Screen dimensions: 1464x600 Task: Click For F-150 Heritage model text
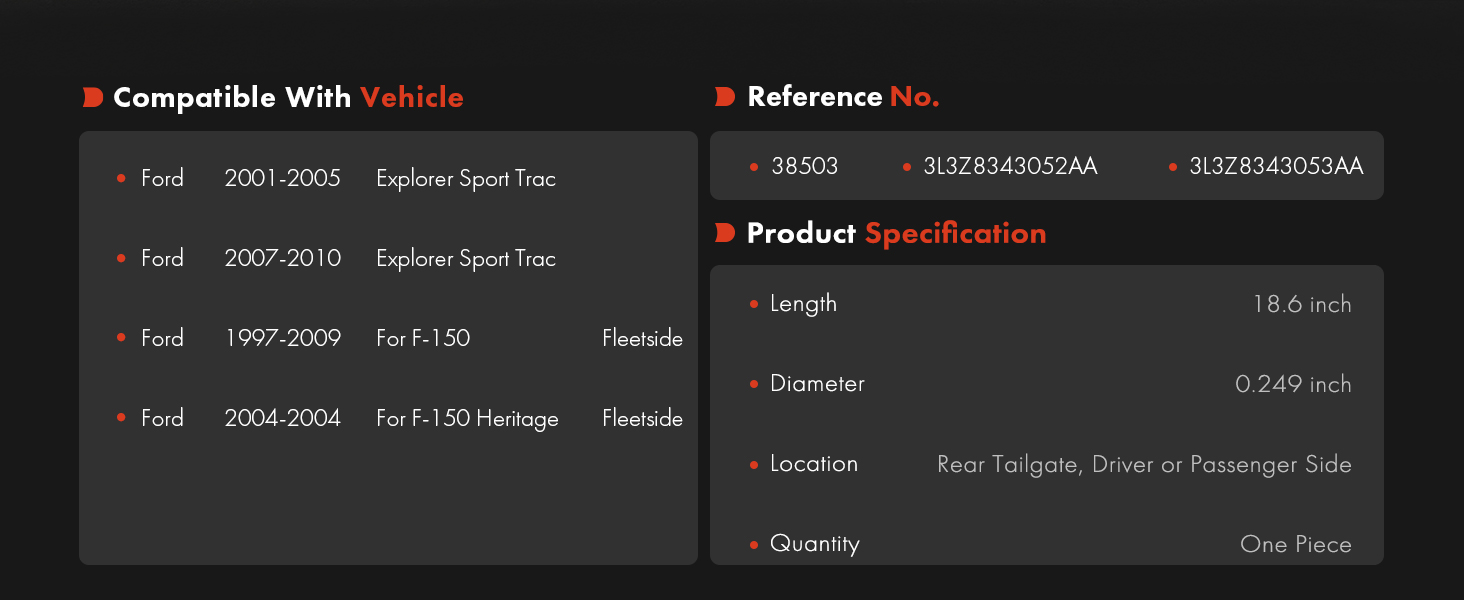point(467,418)
